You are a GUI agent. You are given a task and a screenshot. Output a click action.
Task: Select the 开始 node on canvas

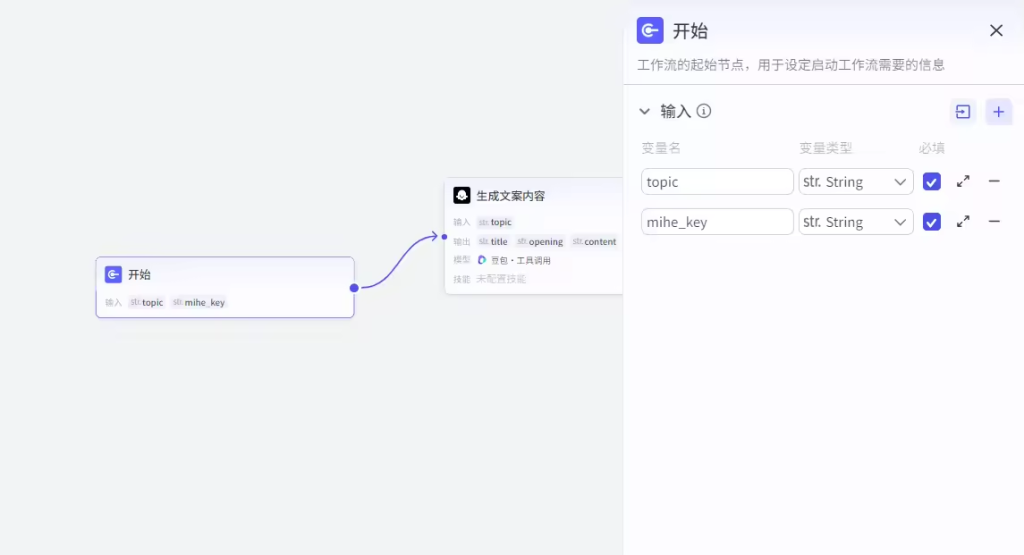point(224,276)
